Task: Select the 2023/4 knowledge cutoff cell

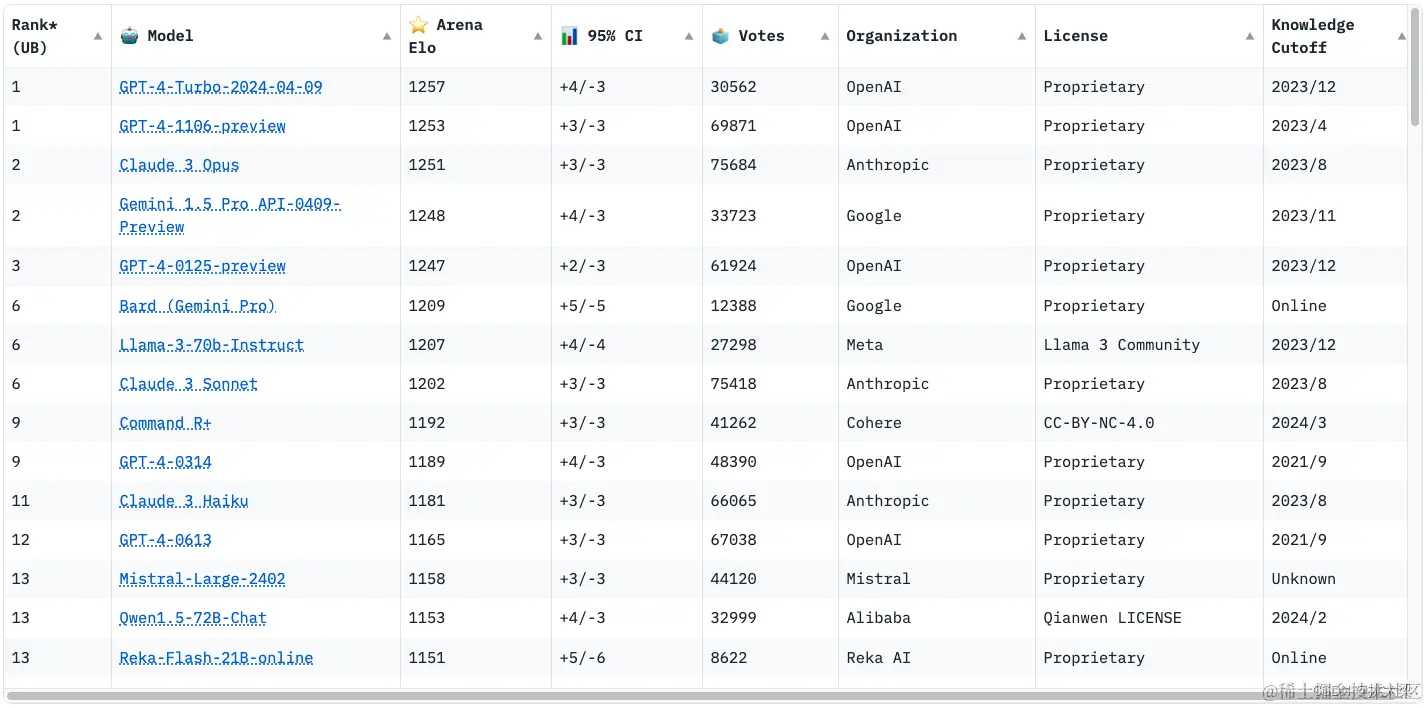Action: (x=1299, y=126)
